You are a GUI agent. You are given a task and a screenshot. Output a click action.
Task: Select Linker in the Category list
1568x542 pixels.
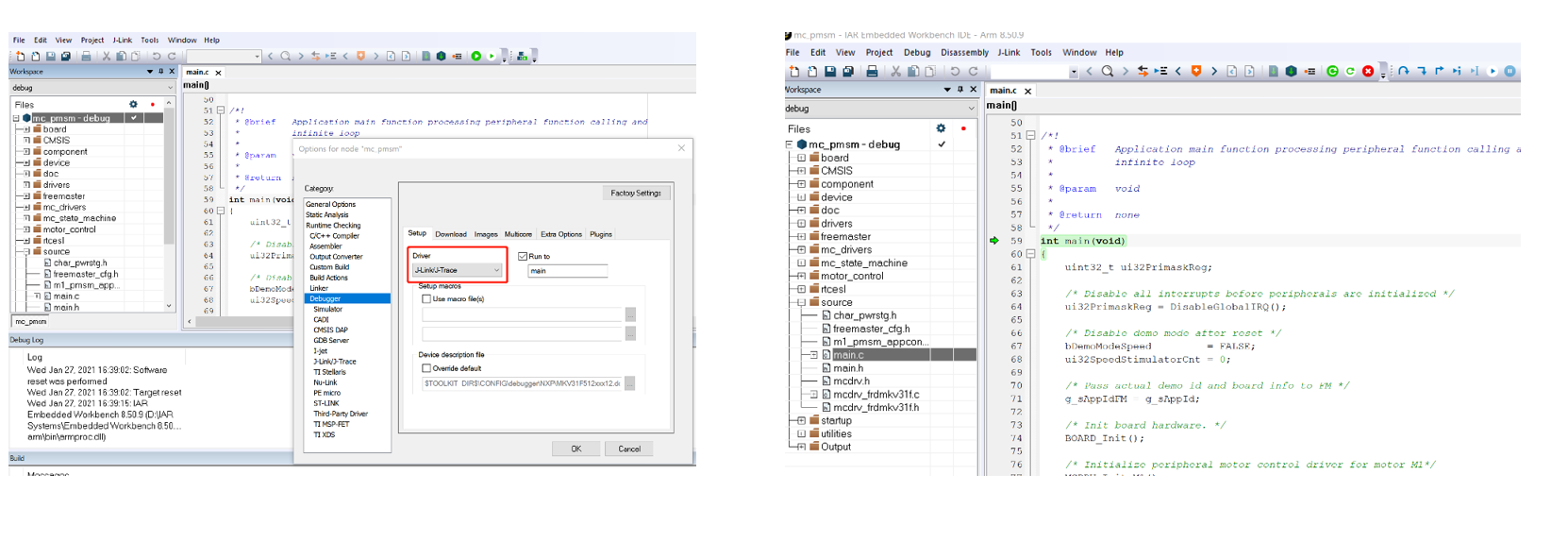click(x=319, y=288)
